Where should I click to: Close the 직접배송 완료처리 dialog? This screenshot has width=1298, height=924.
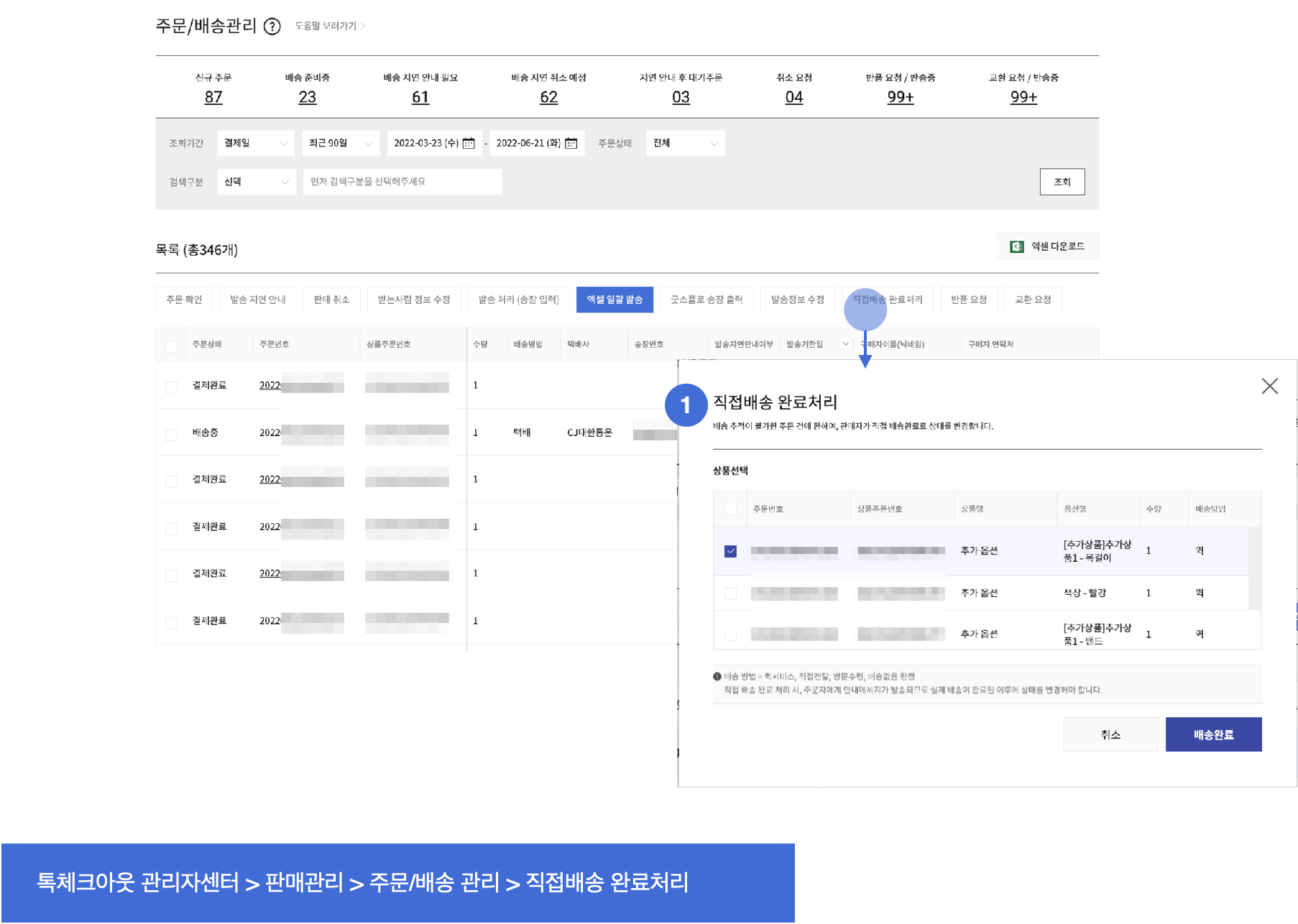tap(1269, 386)
